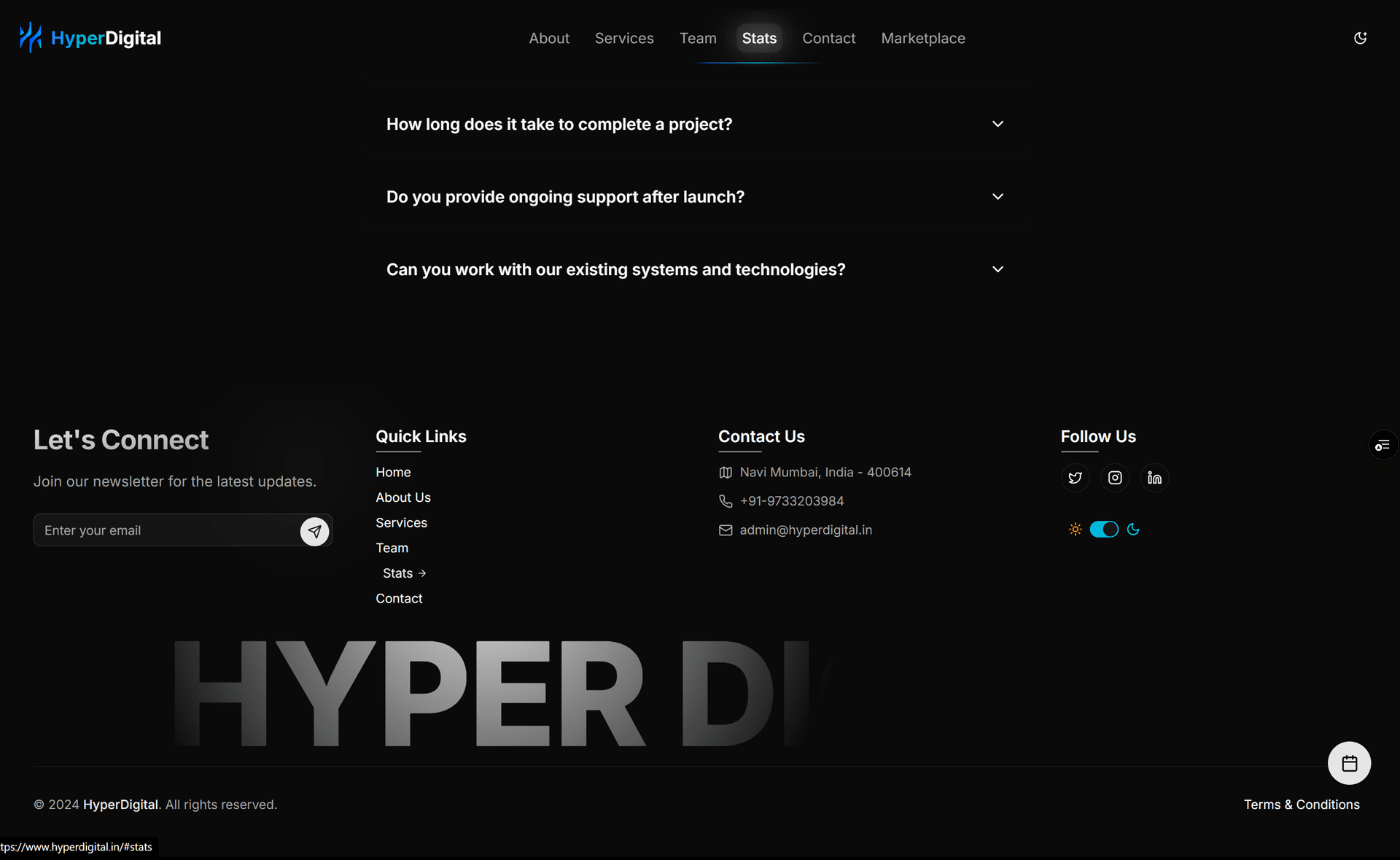Toggle the footer light/dark theme switch
Image resolution: width=1400 pixels, height=860 pixels.
coord(1104,530)
